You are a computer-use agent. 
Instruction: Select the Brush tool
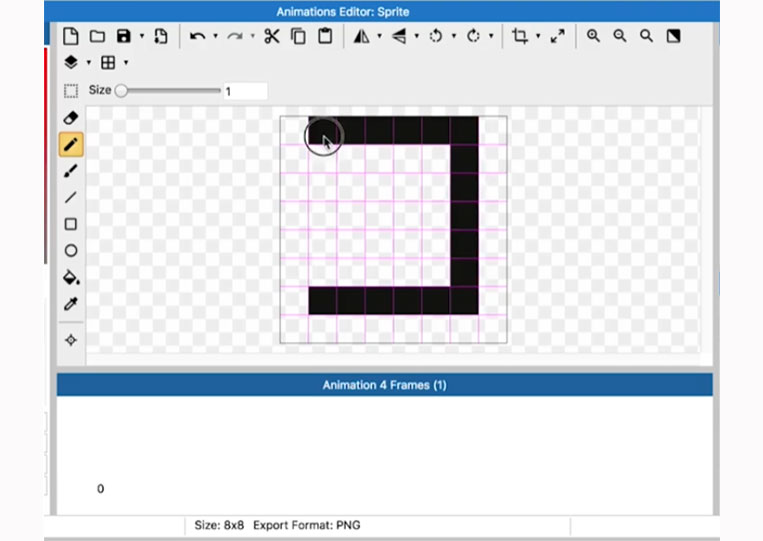point(71,171)
